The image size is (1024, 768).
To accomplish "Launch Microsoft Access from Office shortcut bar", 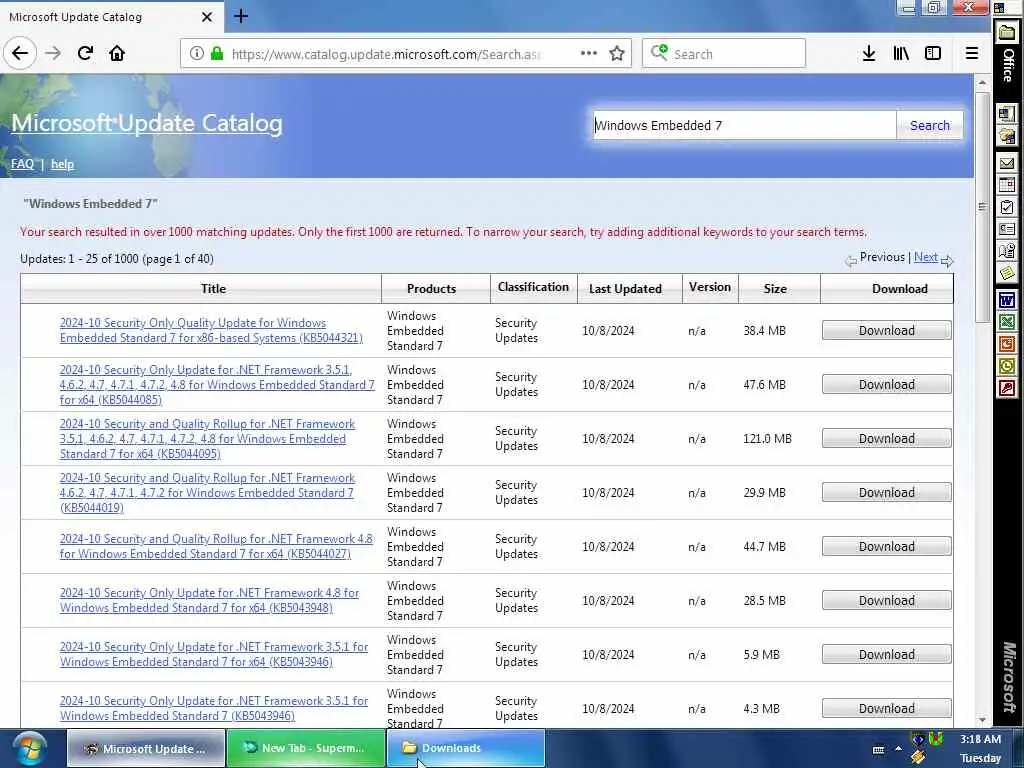I will [1007, 389].
